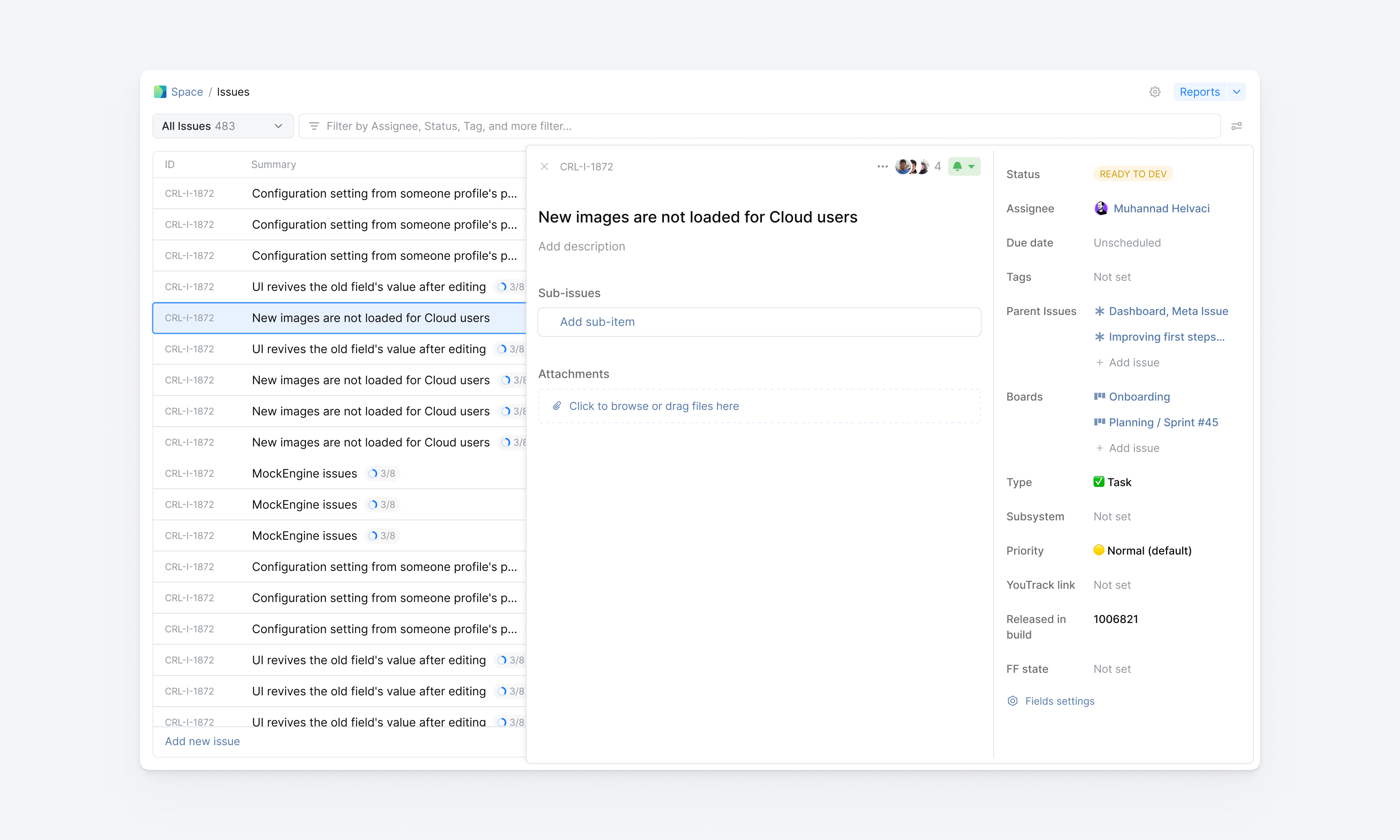Close the CRL-I-1872 issue panel
Viewport: 1400px width, 840px height.
click(x=544, y=166)
